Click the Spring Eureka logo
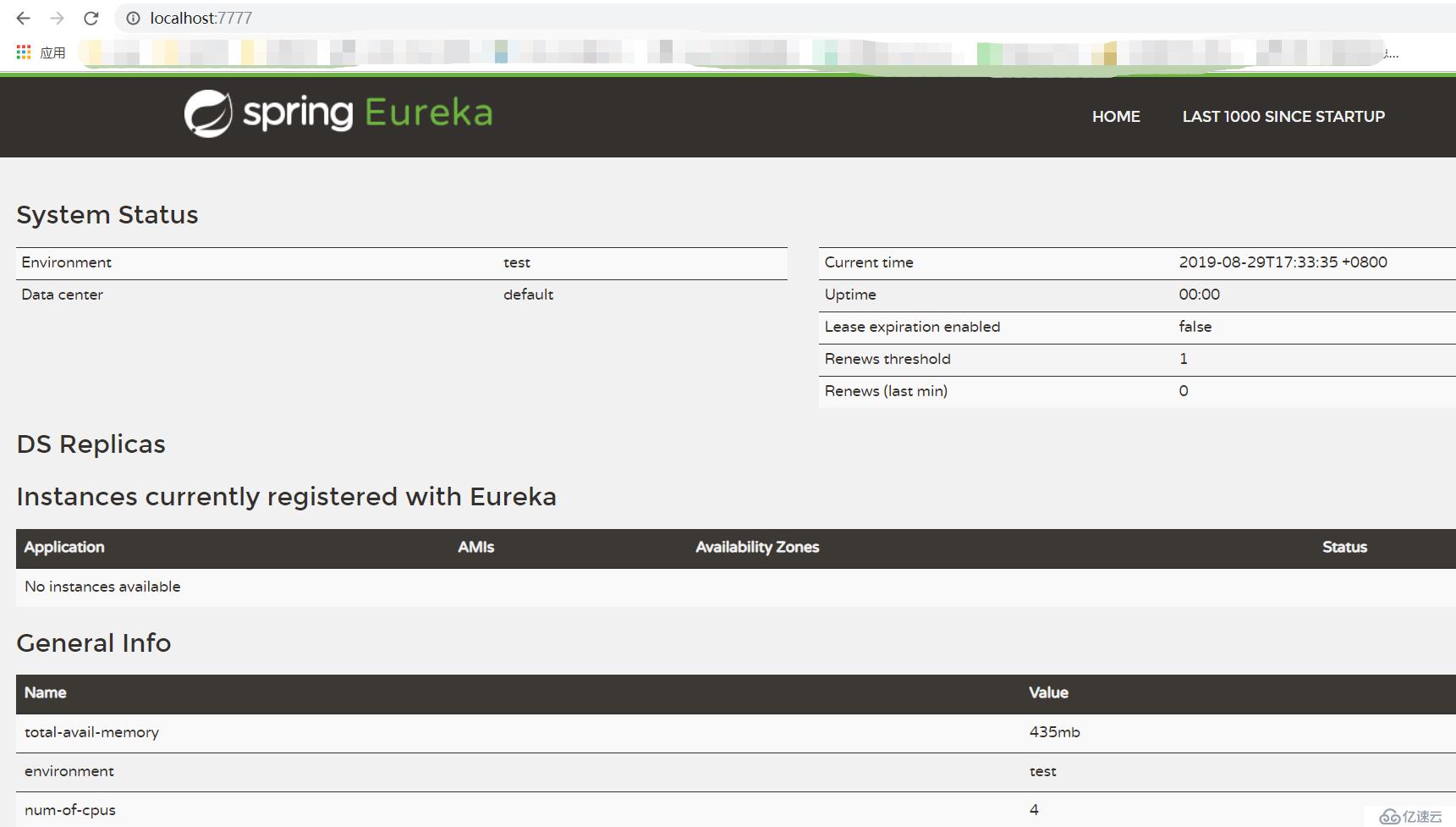 (x=338, y=113)
